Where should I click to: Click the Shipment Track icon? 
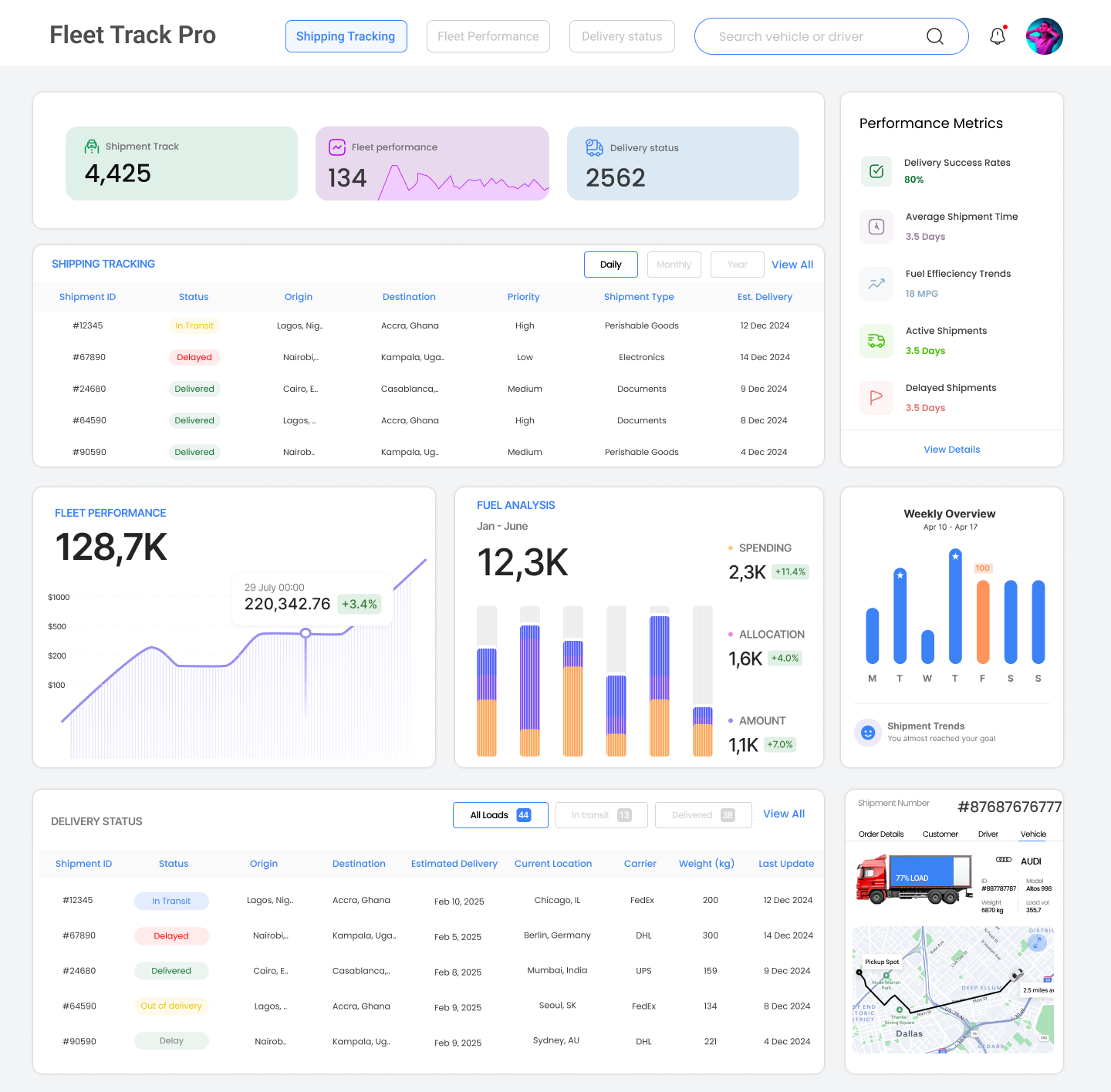click(x=92, y=146)
